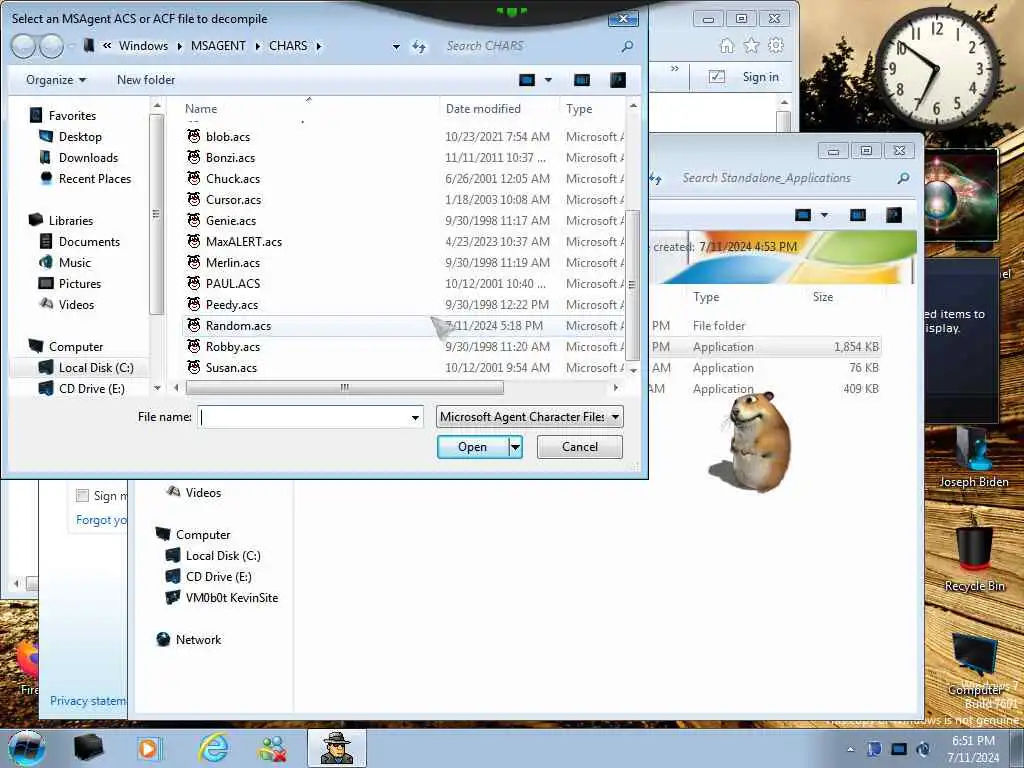
Task: Click the Open button
Action: (472, 447)
